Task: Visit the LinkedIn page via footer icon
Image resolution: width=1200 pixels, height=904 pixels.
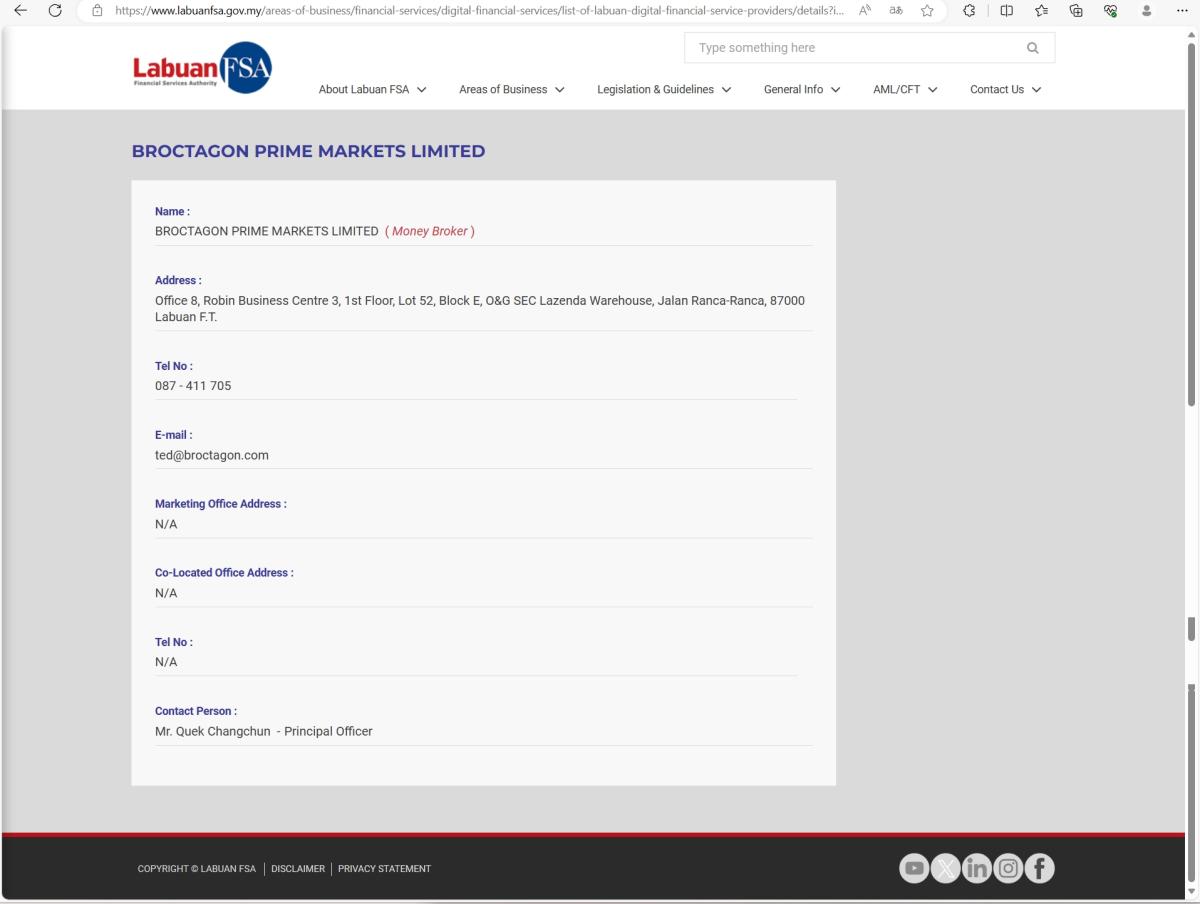Action: (x=976, y=869)
